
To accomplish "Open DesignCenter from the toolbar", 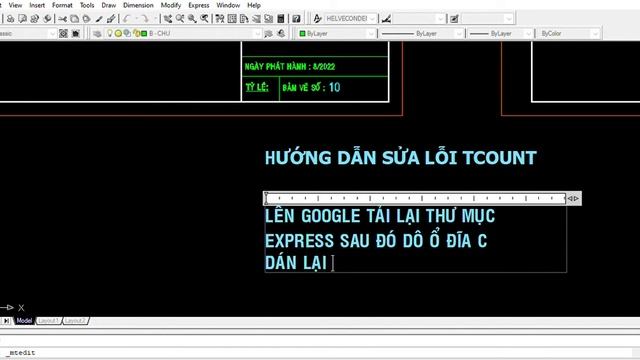I will (232, 19).
